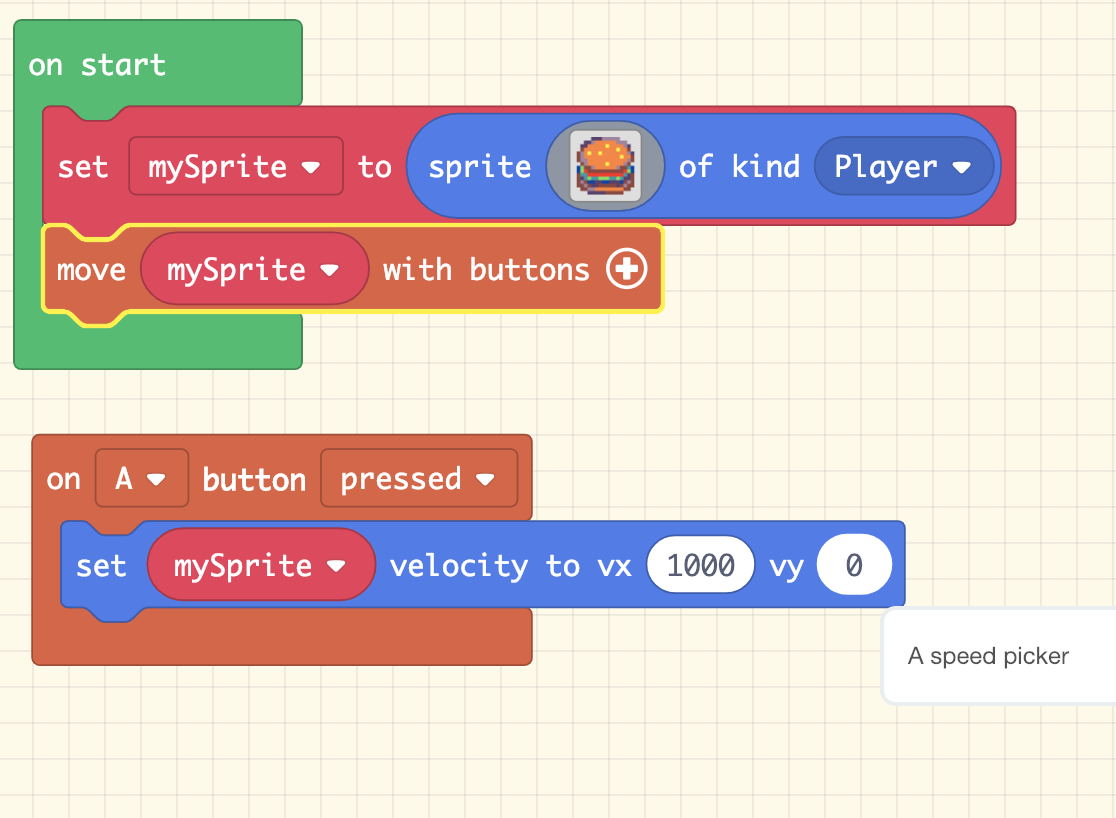
Task: Open the burger sprite editor by clicking its image
Action: pos(604,166)
